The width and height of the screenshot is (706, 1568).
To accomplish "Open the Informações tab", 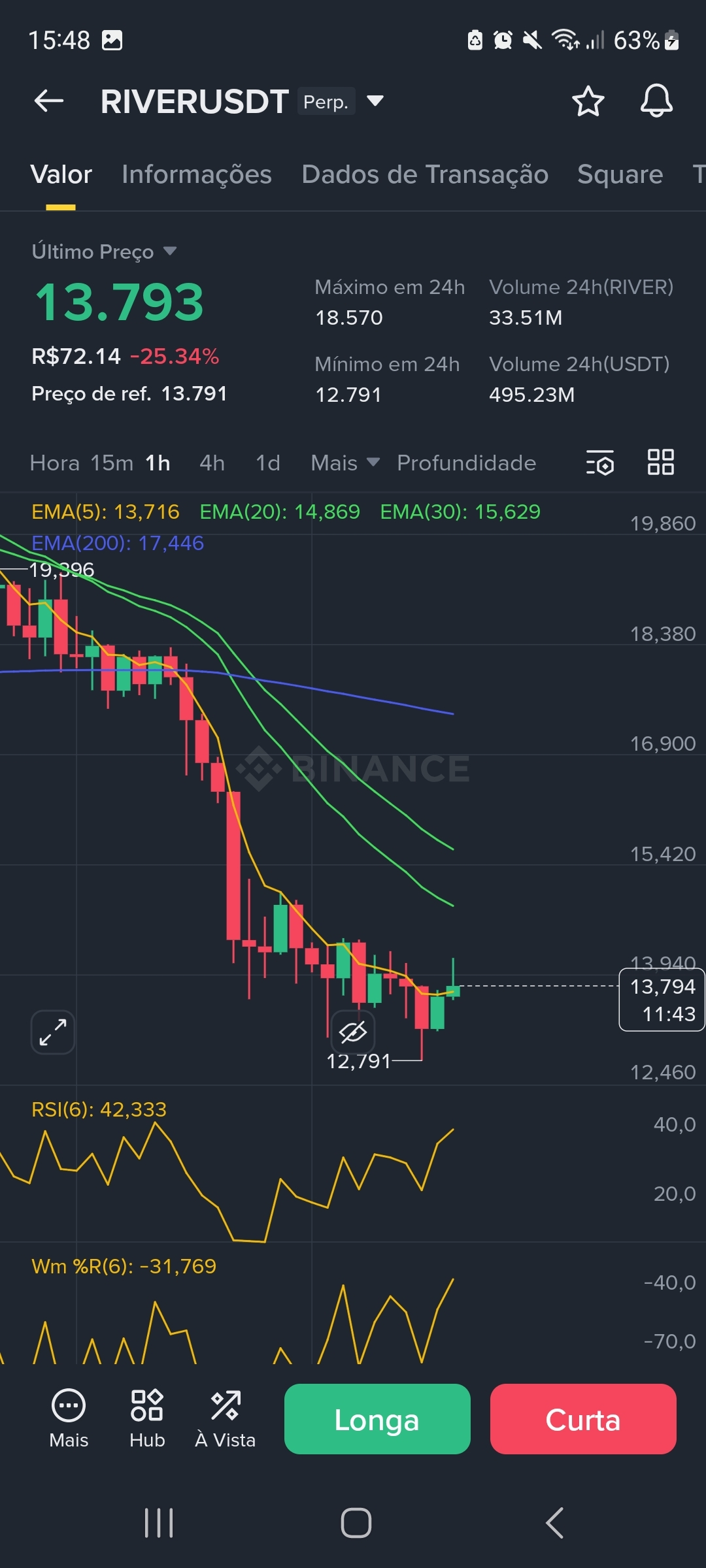I will point(197,175).
